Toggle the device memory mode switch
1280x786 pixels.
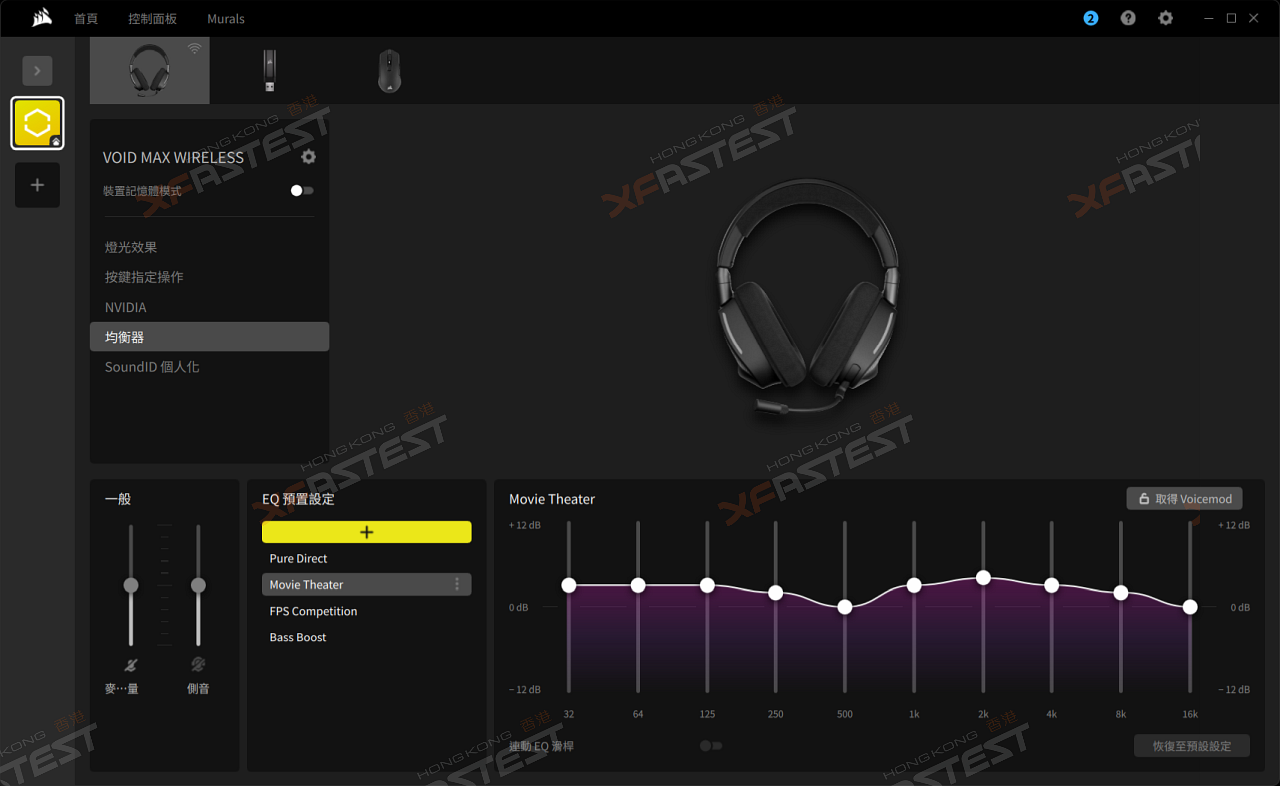tap(301, 191)
